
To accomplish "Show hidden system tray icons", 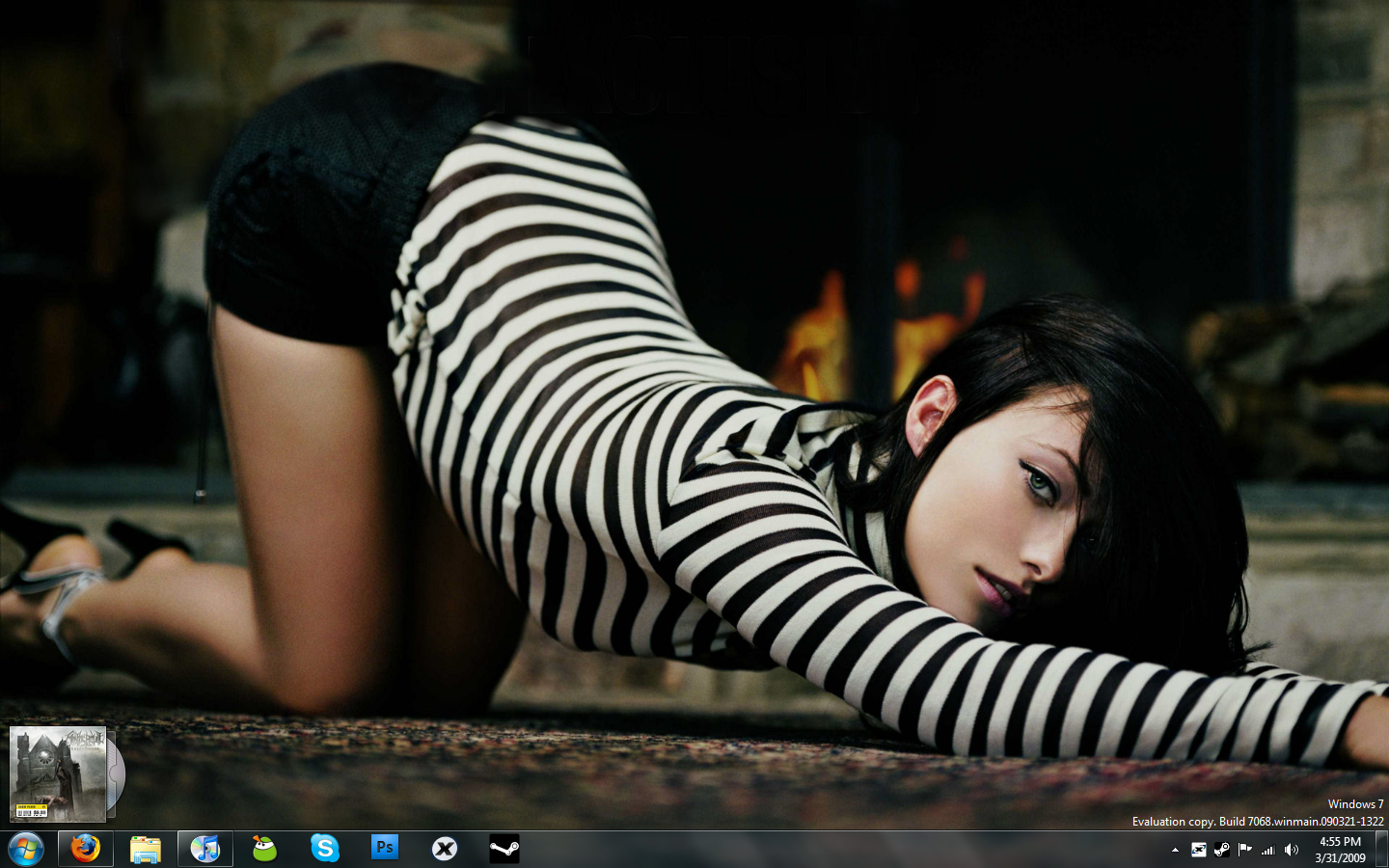I will (x=1175, y=850).
